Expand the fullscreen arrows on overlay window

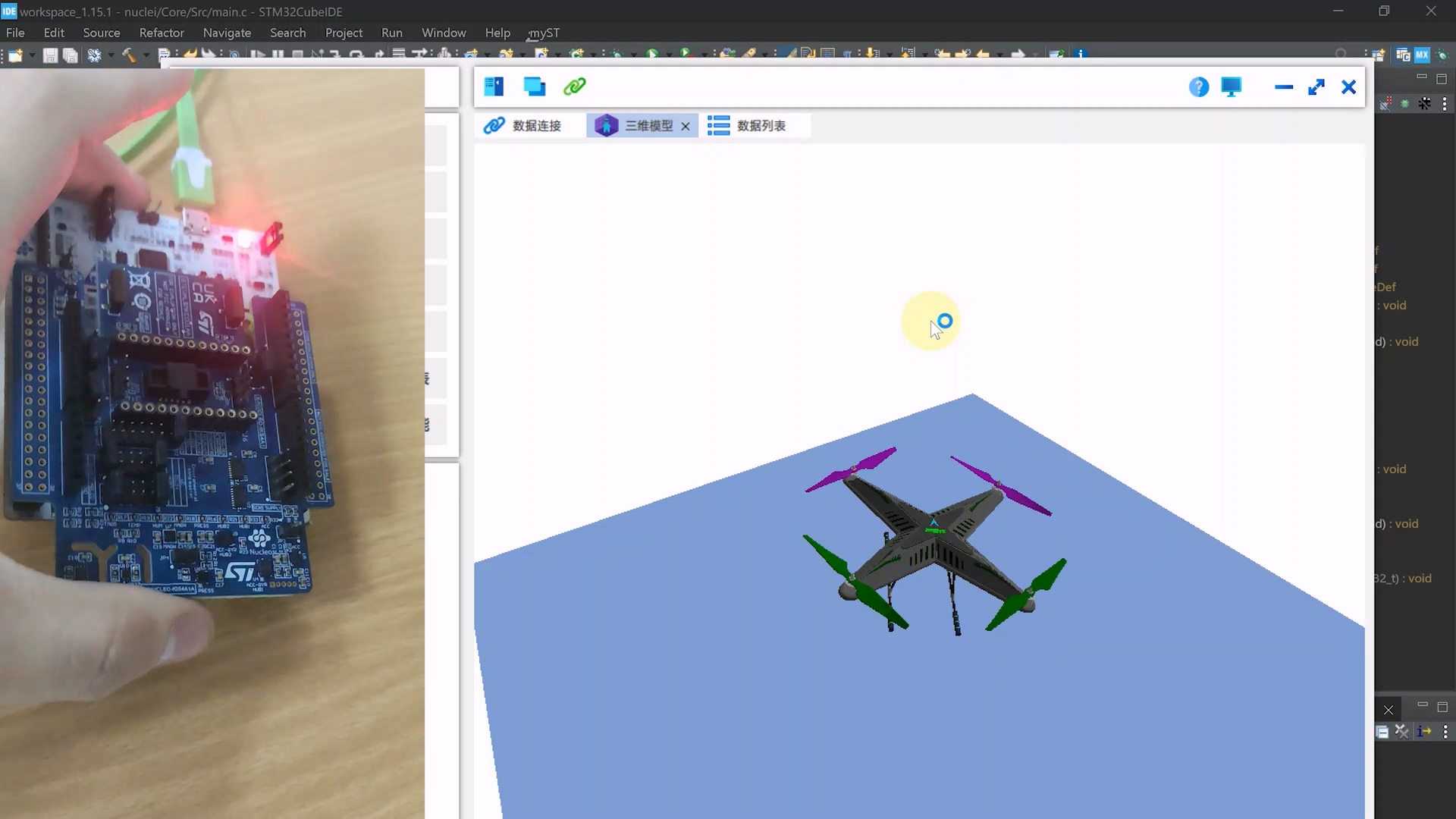click(1316, 87)
